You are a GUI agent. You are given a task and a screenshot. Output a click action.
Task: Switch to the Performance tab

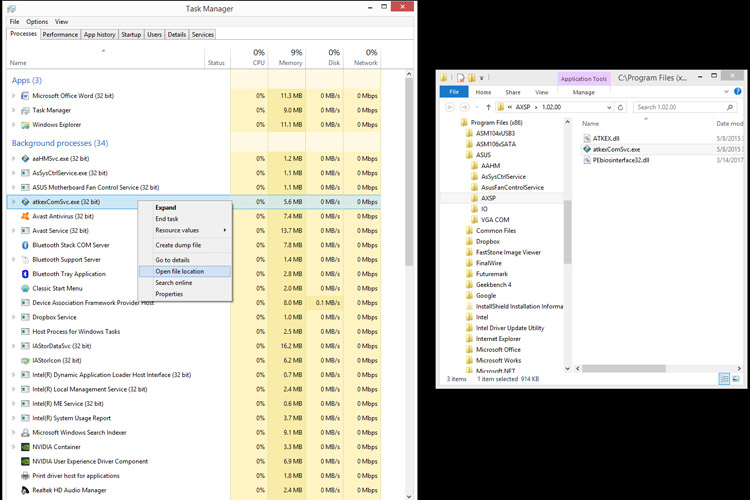(x=60, y=34)
